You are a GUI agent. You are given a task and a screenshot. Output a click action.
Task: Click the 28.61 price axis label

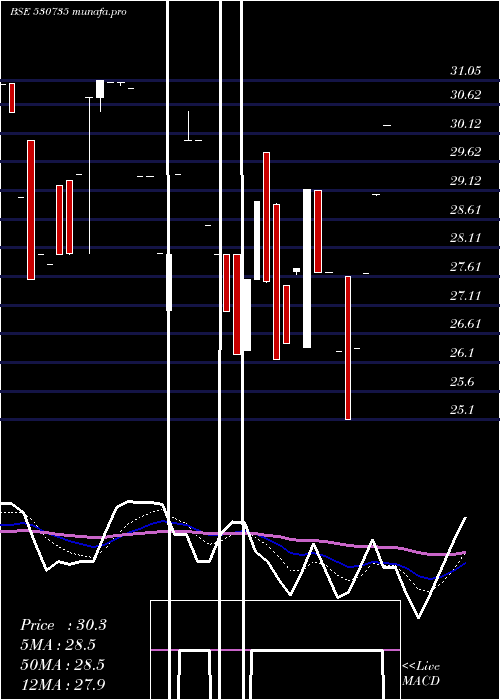point(465,210)
